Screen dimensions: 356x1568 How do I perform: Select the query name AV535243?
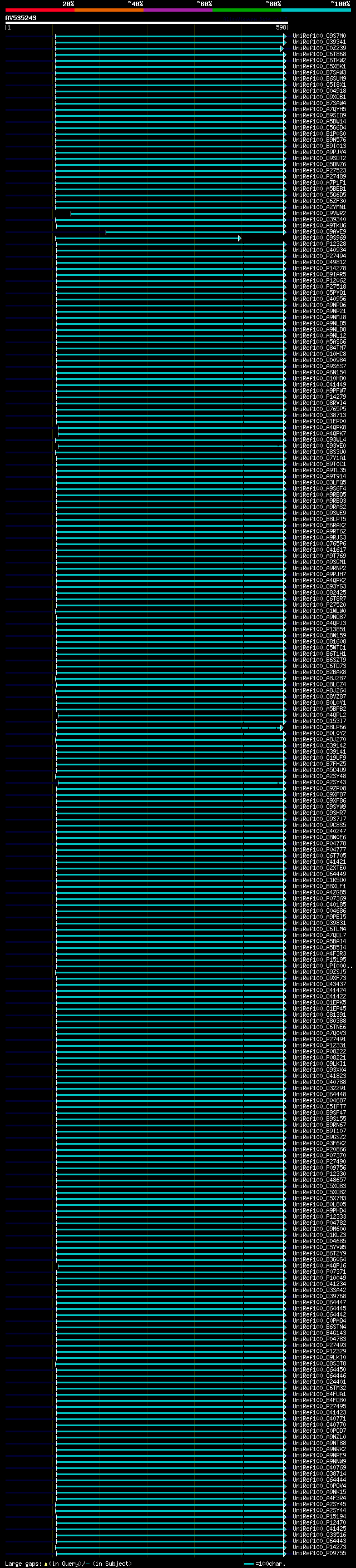click(x=21, y=18)
